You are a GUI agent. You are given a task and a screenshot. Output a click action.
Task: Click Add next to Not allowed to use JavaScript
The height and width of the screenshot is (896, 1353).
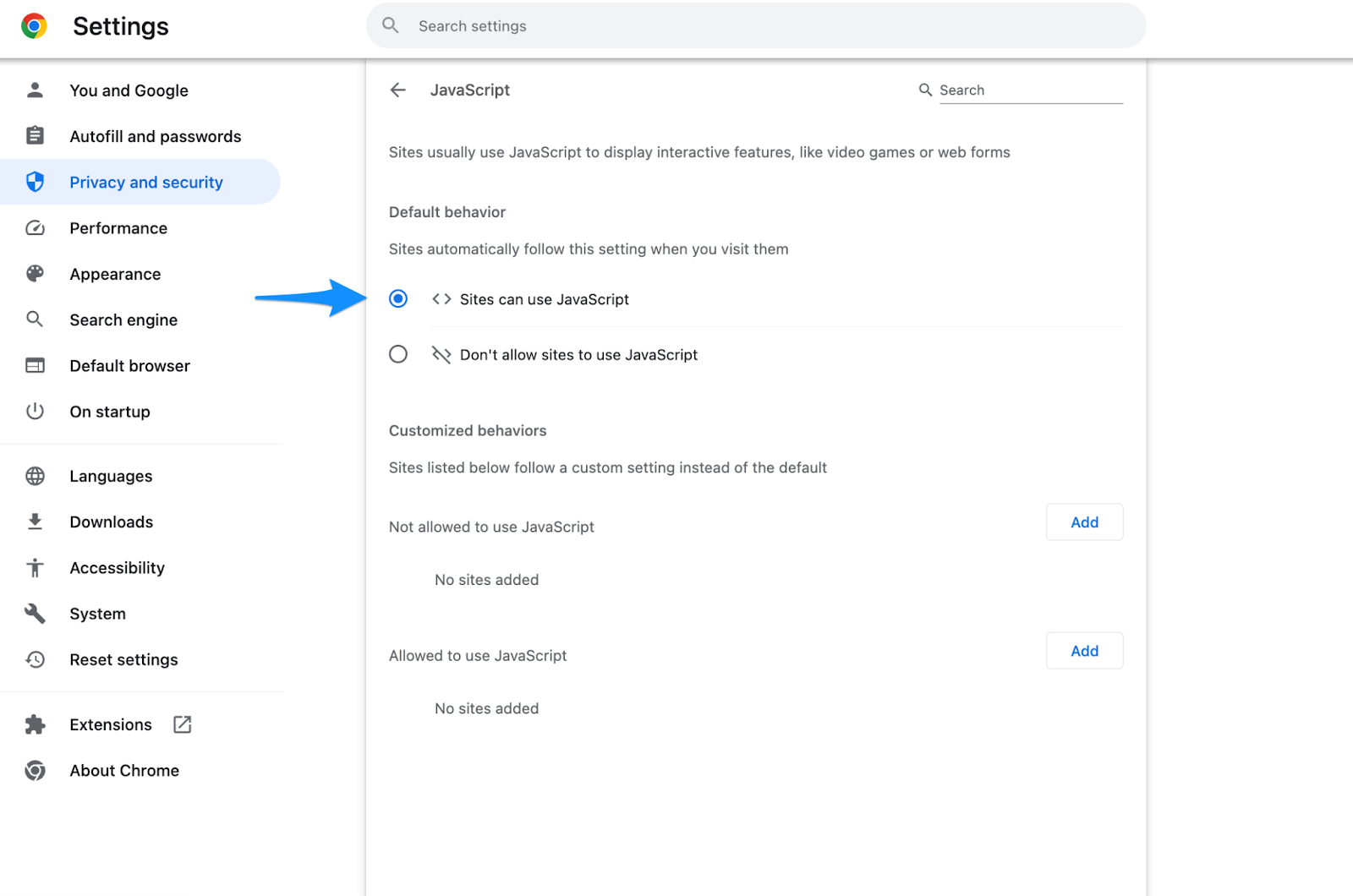(1084, 522)
